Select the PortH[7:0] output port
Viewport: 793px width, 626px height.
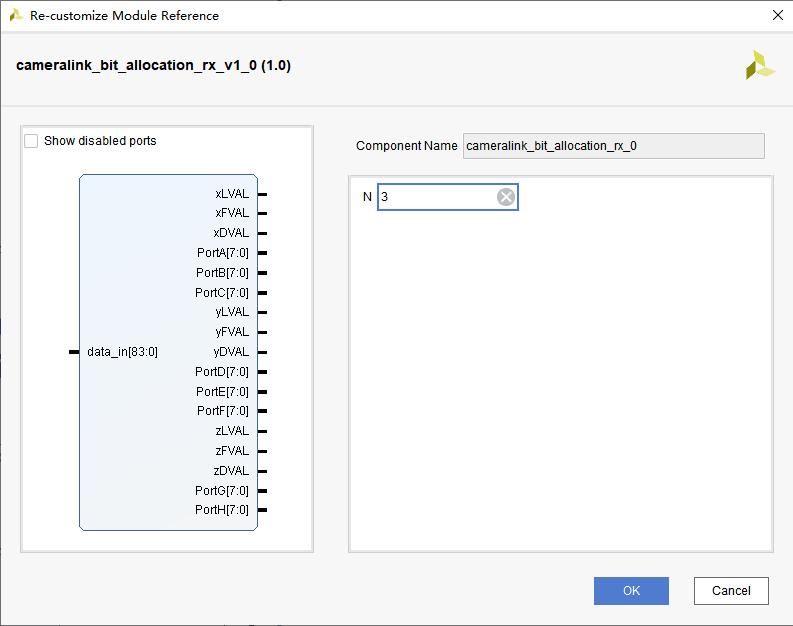(x=222, y=510)
